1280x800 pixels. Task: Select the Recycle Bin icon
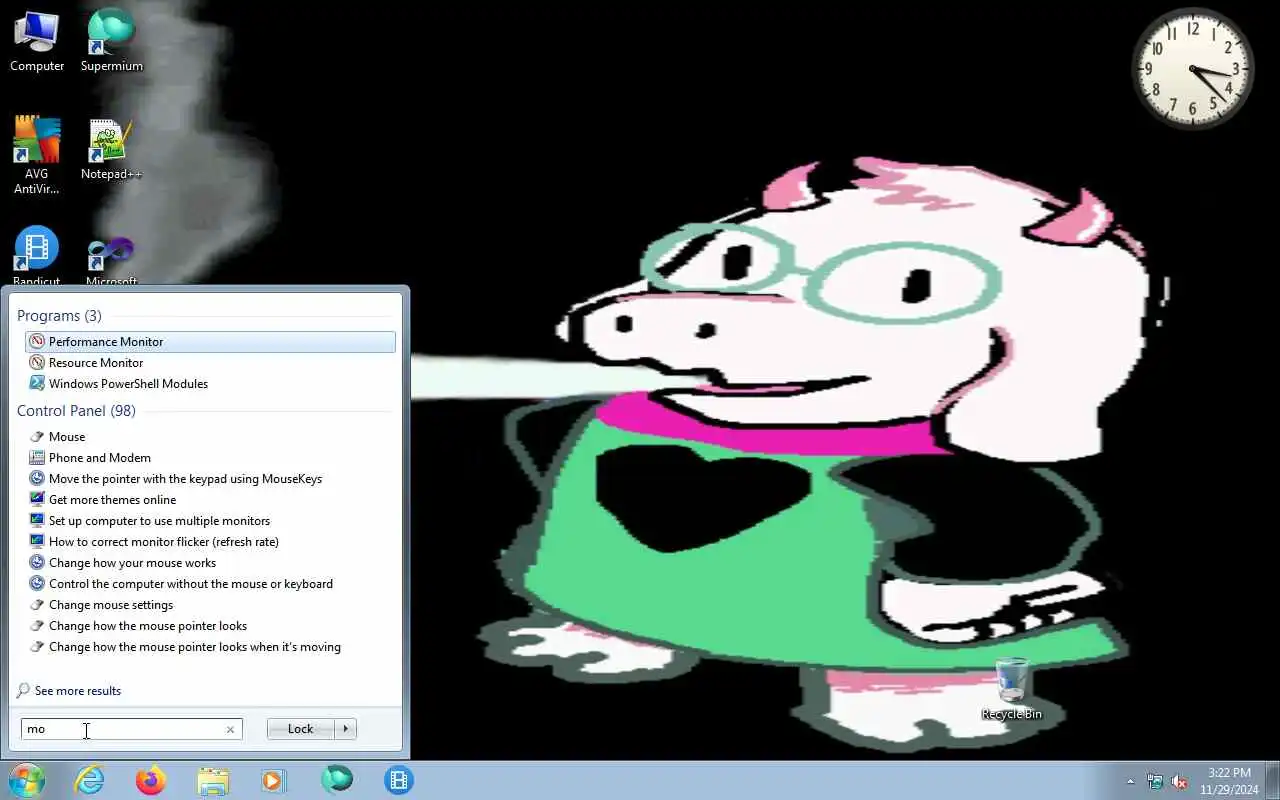point(1011,689)
